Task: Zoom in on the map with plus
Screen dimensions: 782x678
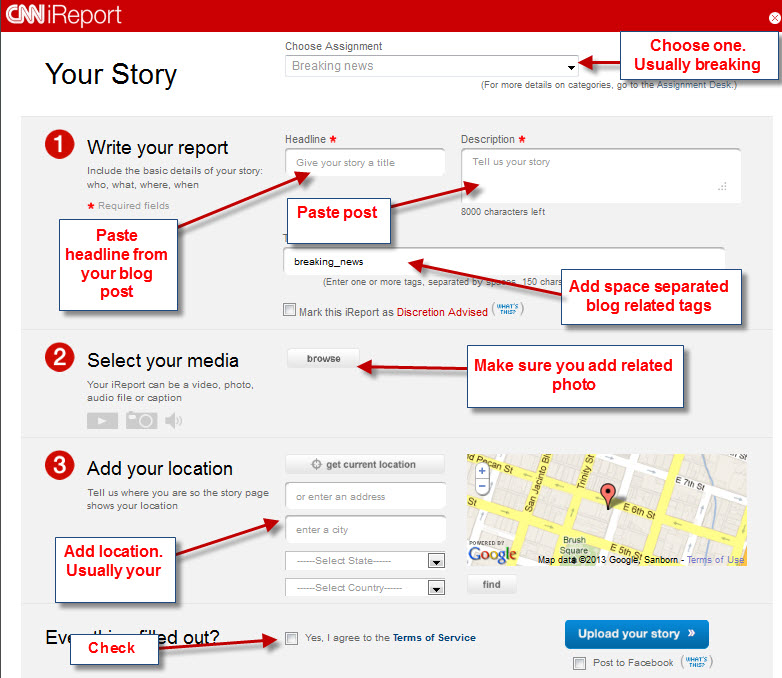Action: coord(482,470)
